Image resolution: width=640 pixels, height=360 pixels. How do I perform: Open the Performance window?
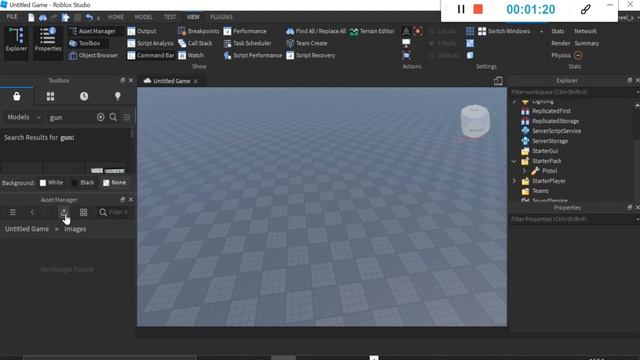pyautogui.click(x=245, y=31)
